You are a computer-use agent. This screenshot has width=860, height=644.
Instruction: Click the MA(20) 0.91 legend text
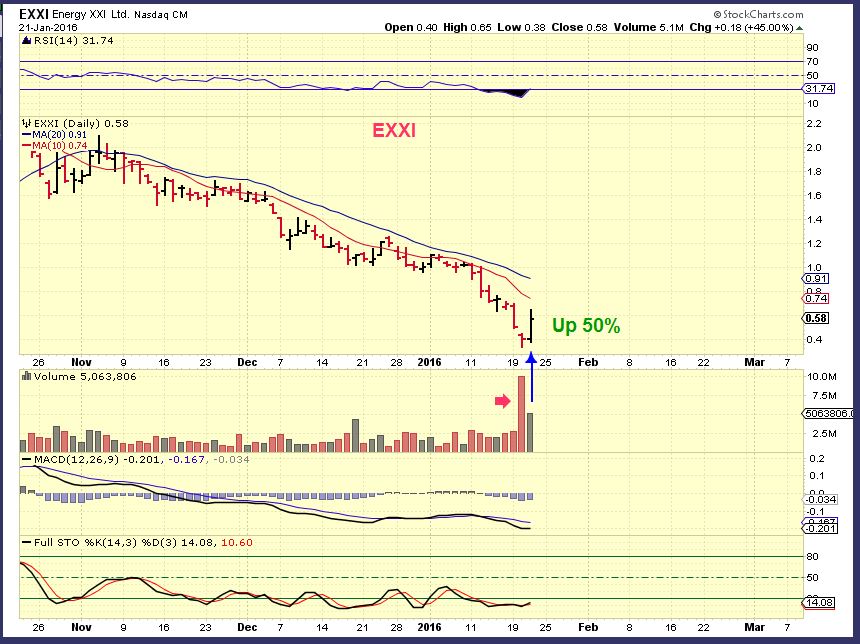coord(59,135)
